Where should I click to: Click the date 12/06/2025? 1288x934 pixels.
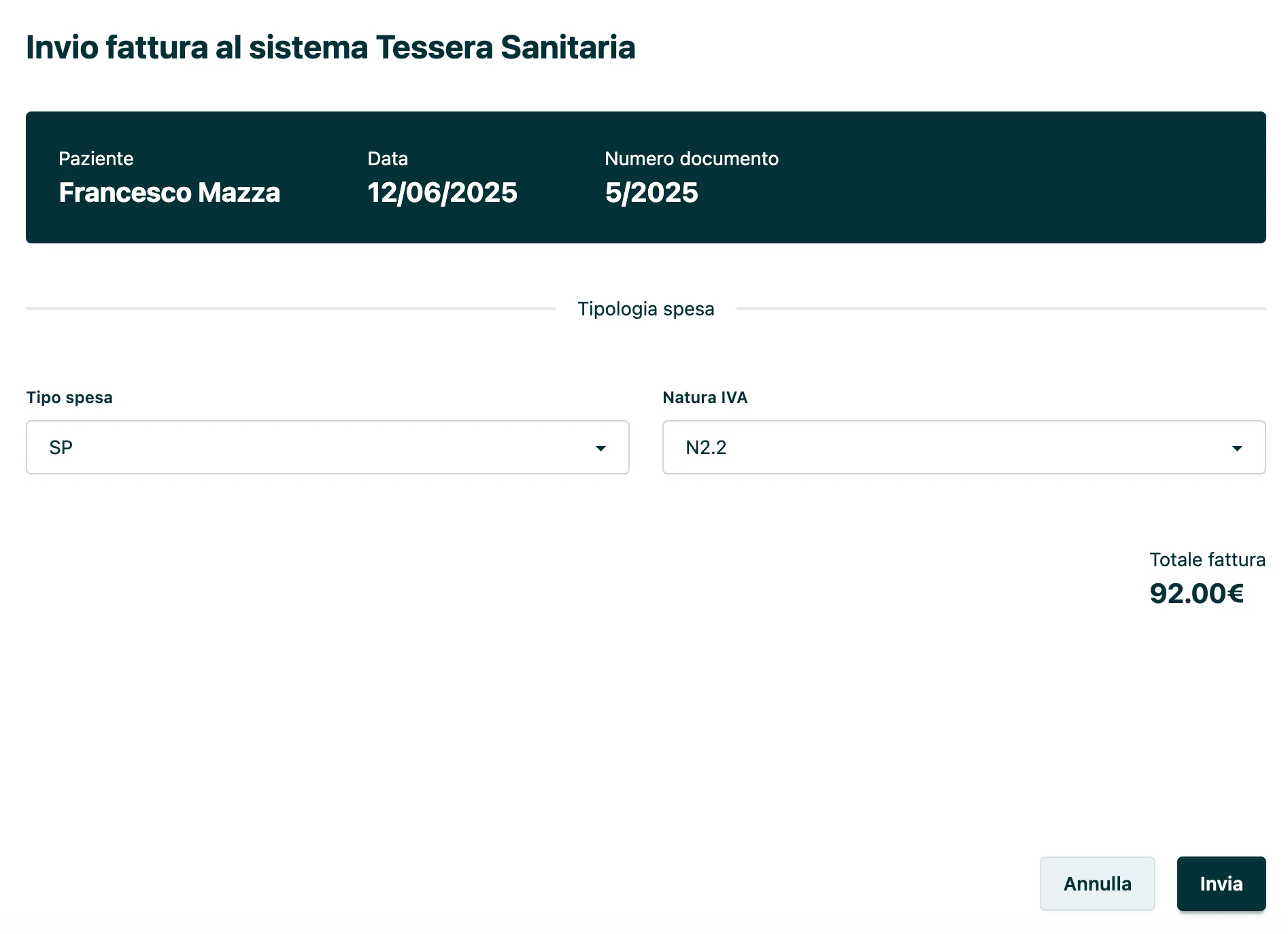point(442,192)
